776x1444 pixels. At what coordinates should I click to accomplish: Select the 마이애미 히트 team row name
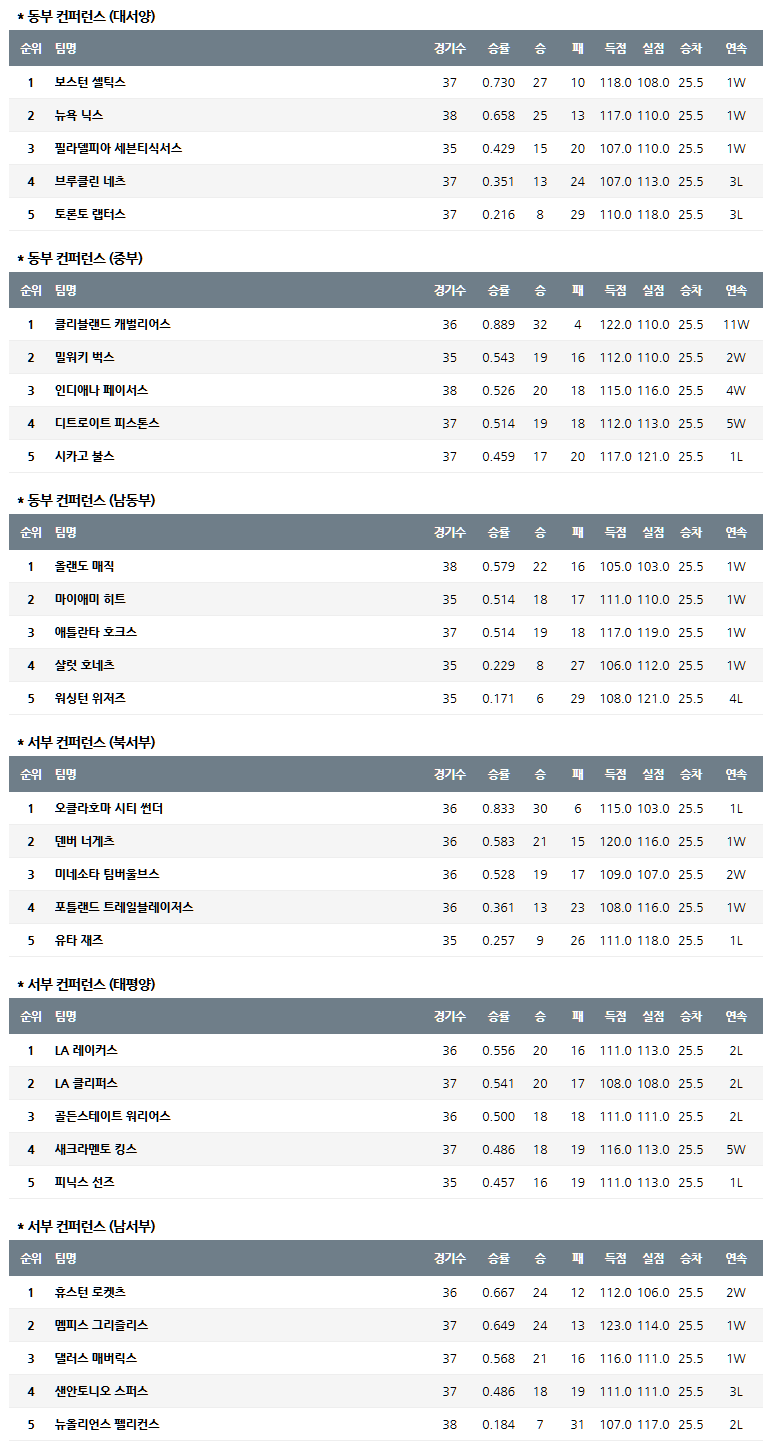90,599
